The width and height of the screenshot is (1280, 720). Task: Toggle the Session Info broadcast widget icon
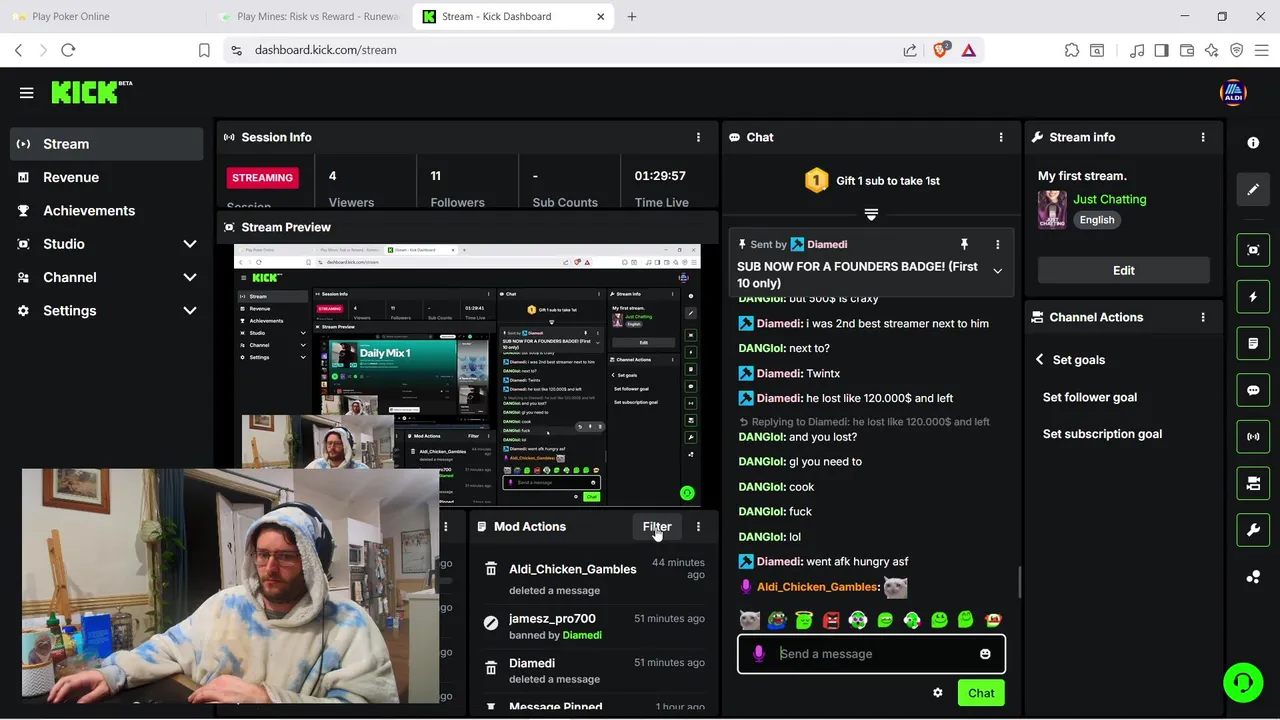tap(1253, 437)
